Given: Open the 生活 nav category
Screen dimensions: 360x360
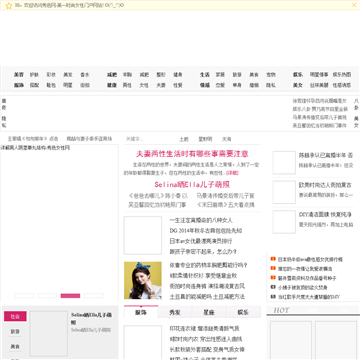Looking at the screenshot, I should [x=205, y=75].
